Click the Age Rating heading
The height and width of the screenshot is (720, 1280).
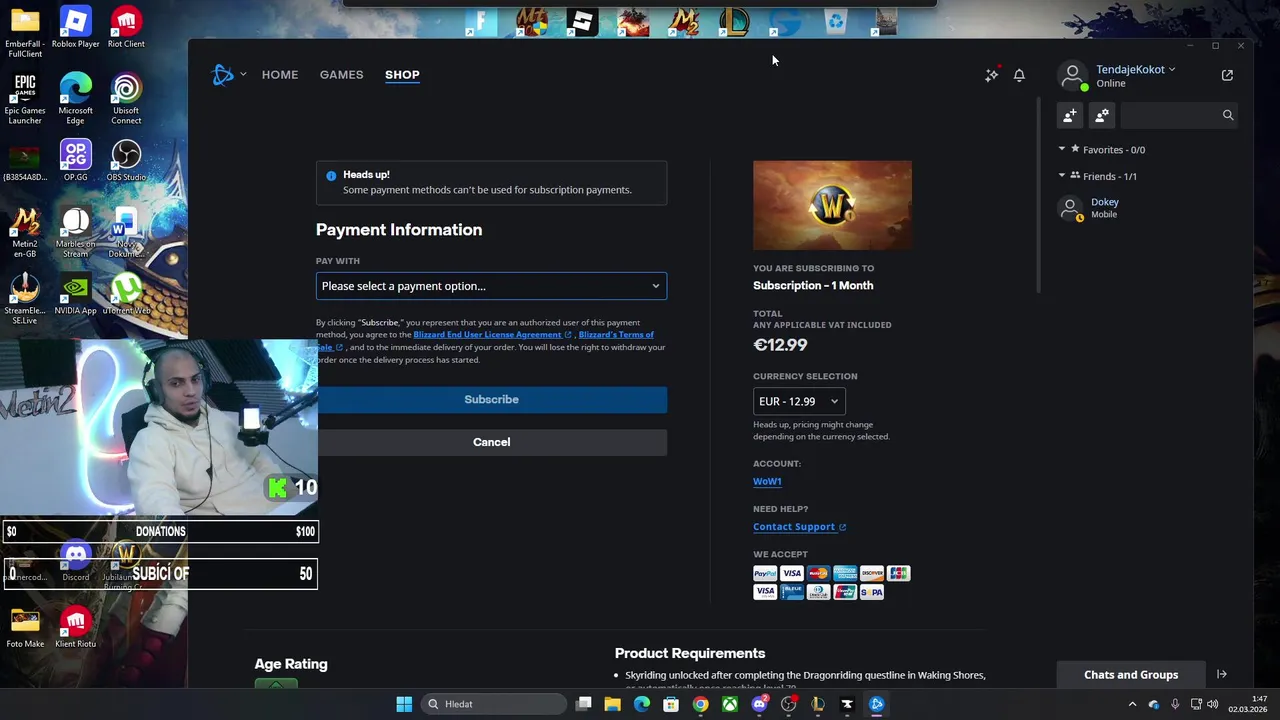pyautogui.click(x=291, y=664)
